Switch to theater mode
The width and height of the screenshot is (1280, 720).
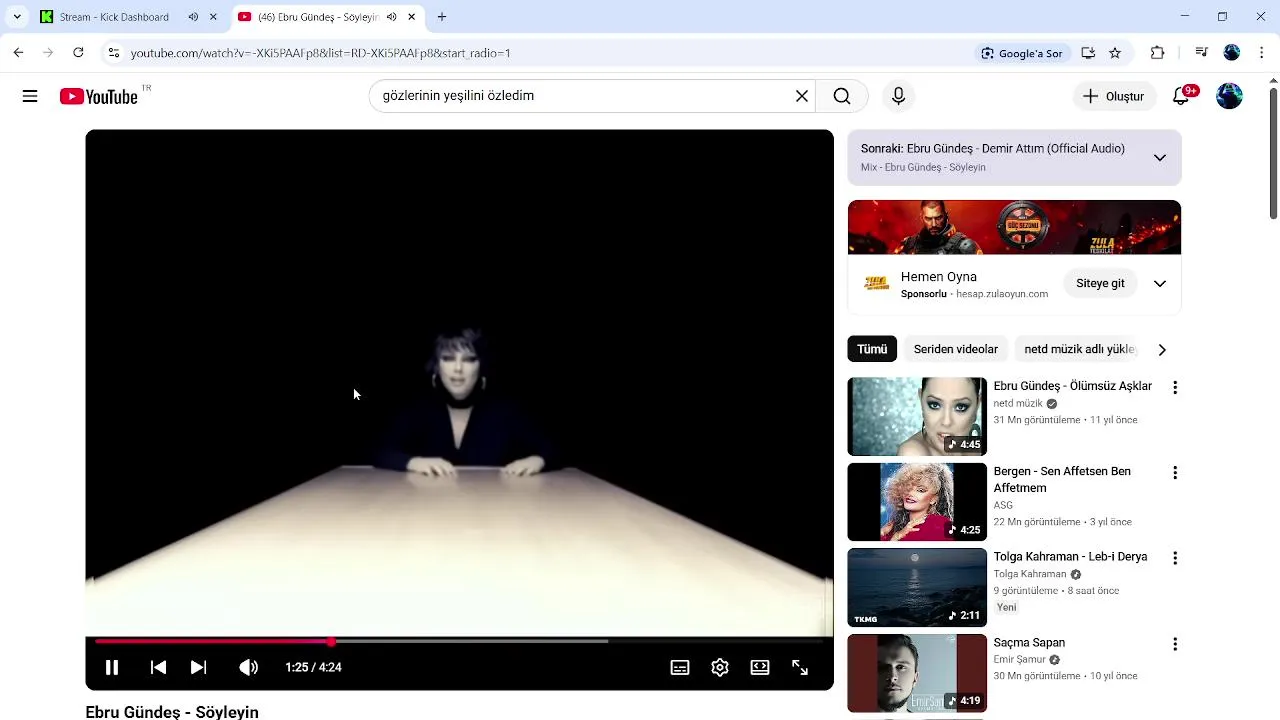point(760,667)
